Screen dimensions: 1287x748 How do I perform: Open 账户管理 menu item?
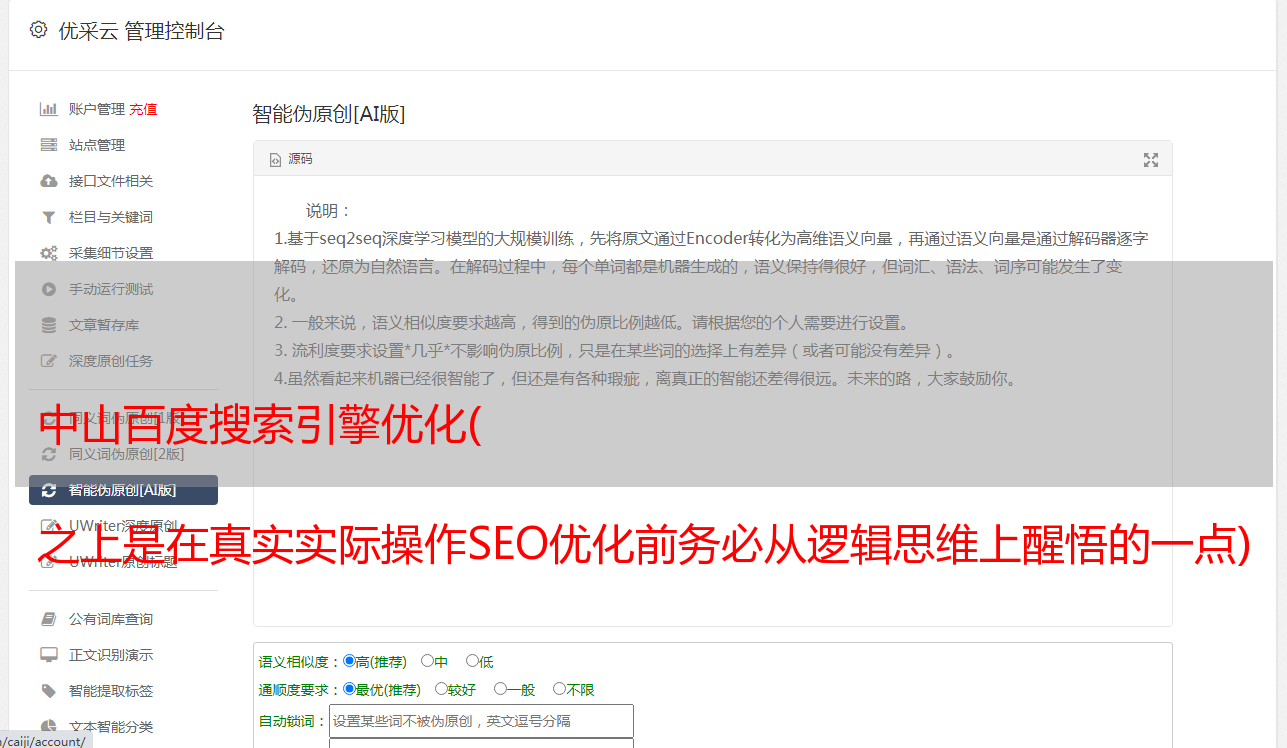97,109
